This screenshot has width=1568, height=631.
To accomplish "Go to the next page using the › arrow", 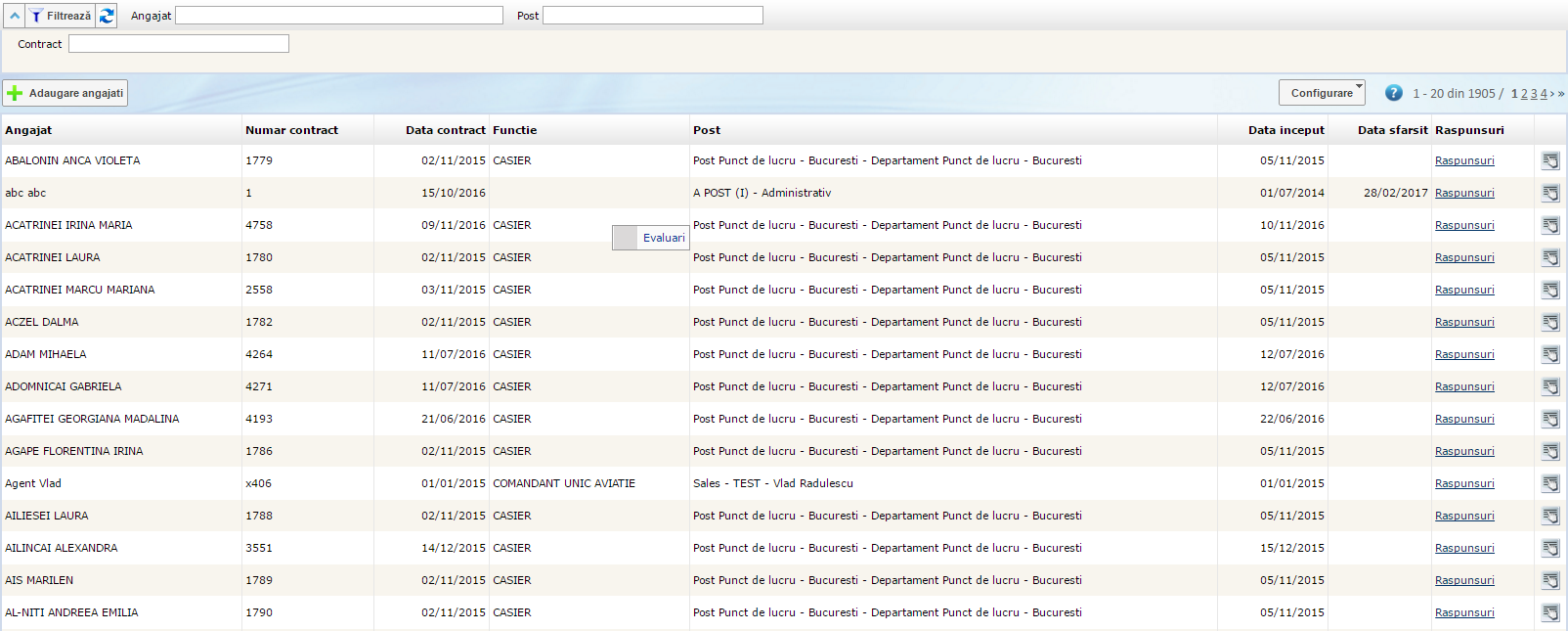I will tap(1551, 94).
